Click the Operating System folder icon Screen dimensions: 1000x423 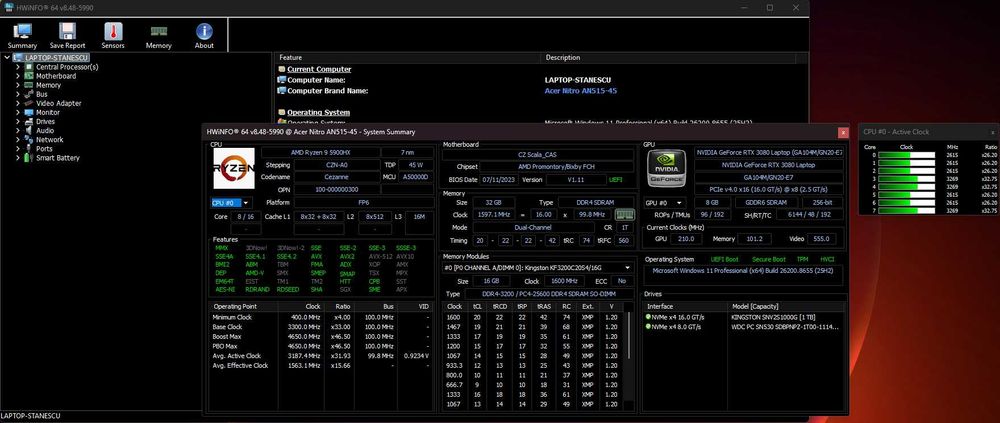(281, 112)
